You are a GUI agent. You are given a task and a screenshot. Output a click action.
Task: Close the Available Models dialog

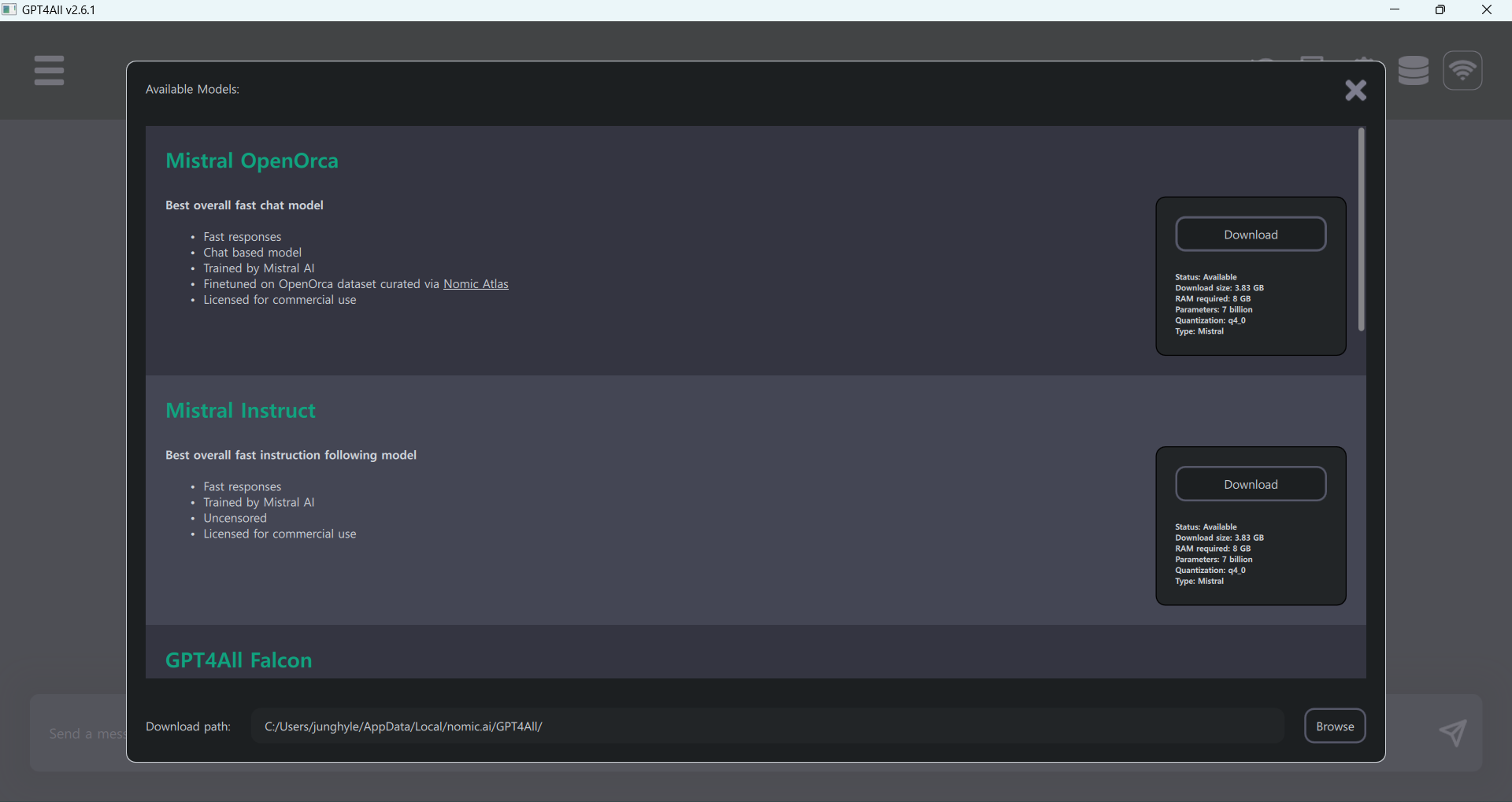[1355, 90]
